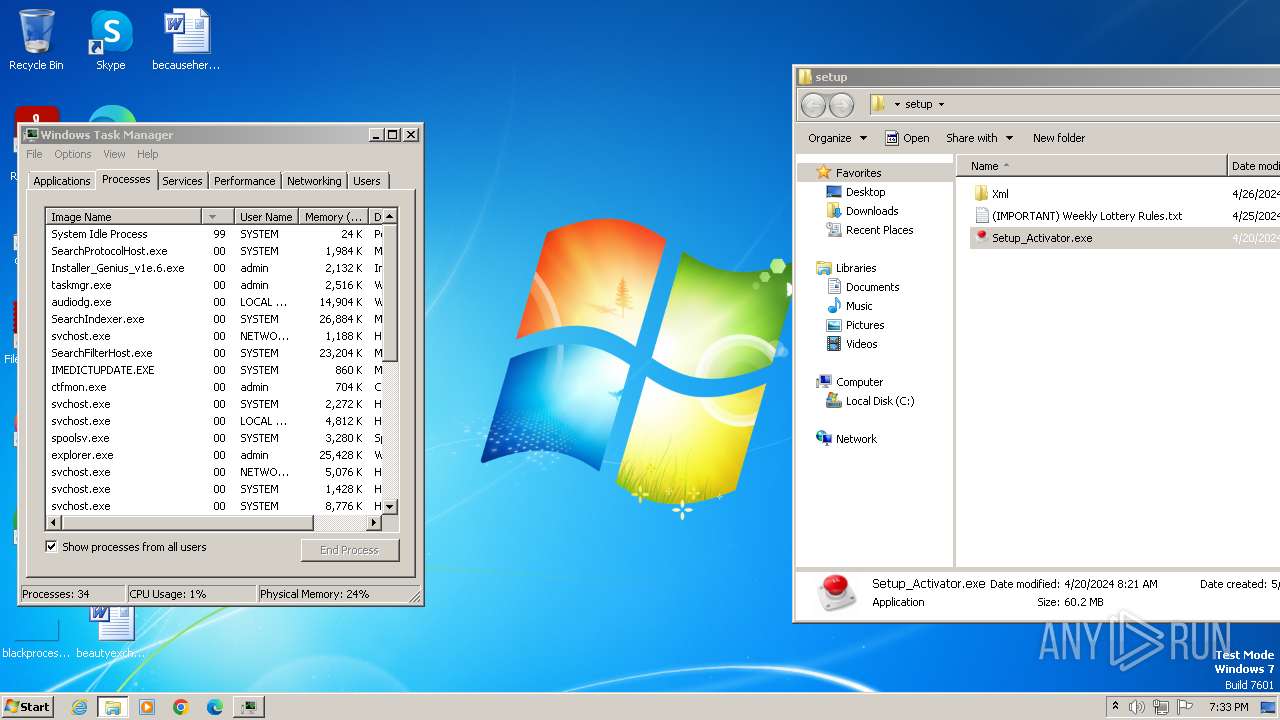Select Installer_Genius_v1e.6.exe process row
This screenshot has height=720, width=1280.
(214, 268)
